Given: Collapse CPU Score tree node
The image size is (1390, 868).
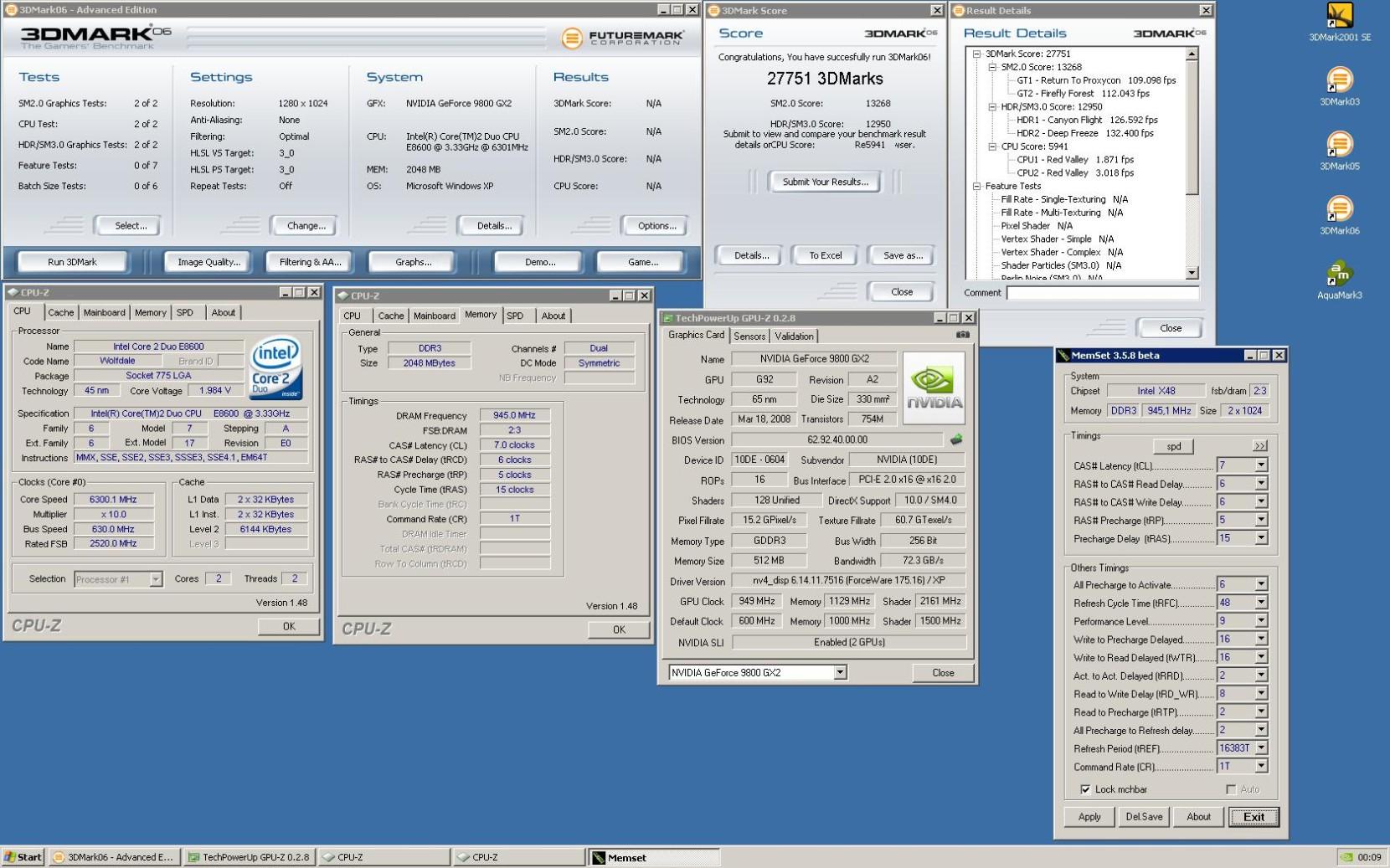Looking at the screenshot, I should point(992,146).
